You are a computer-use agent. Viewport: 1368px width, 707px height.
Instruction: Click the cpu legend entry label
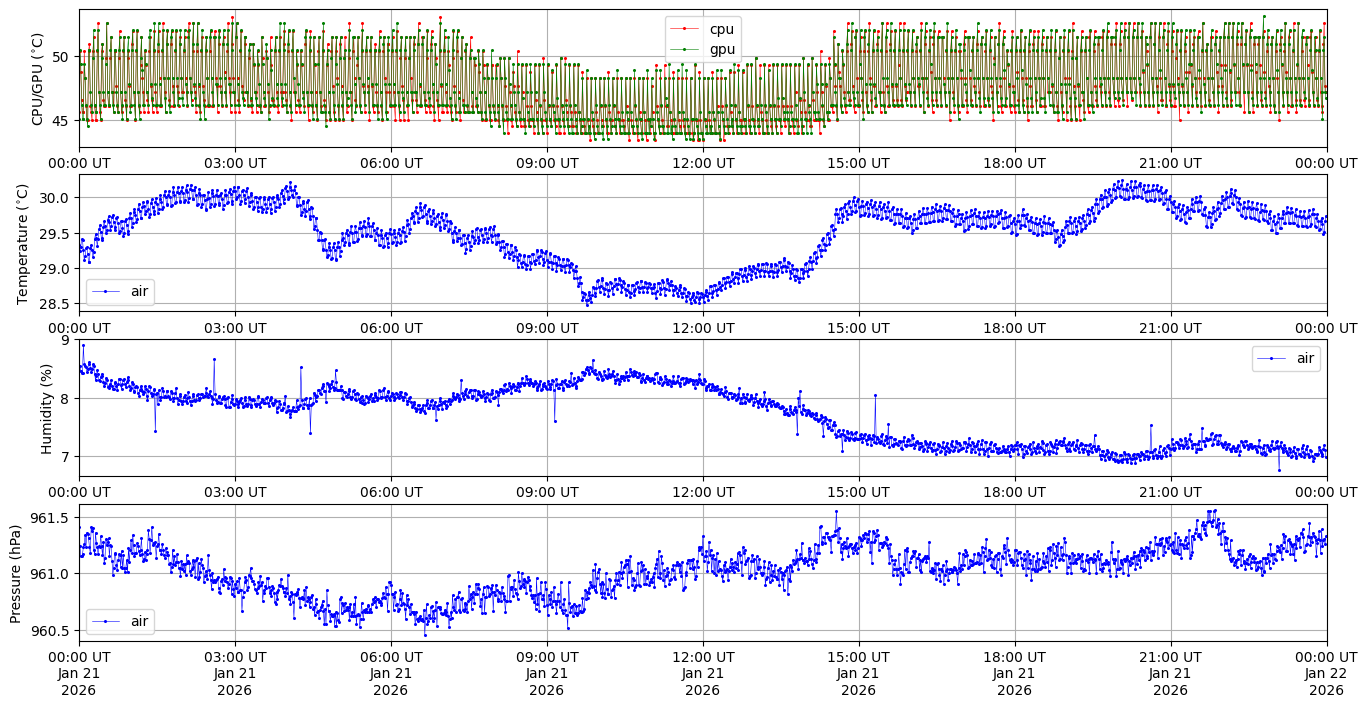point(721,29)
